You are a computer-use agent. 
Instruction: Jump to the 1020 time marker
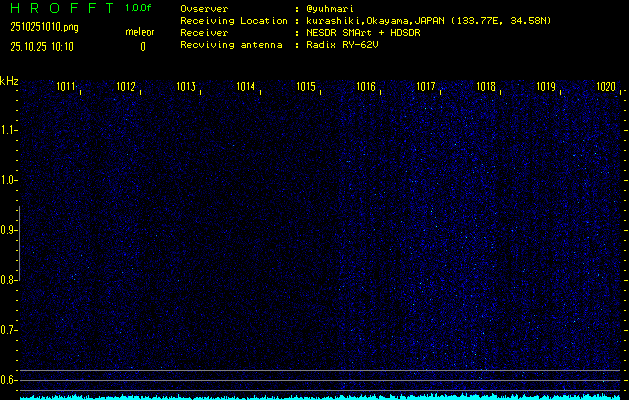coord(606,87)
